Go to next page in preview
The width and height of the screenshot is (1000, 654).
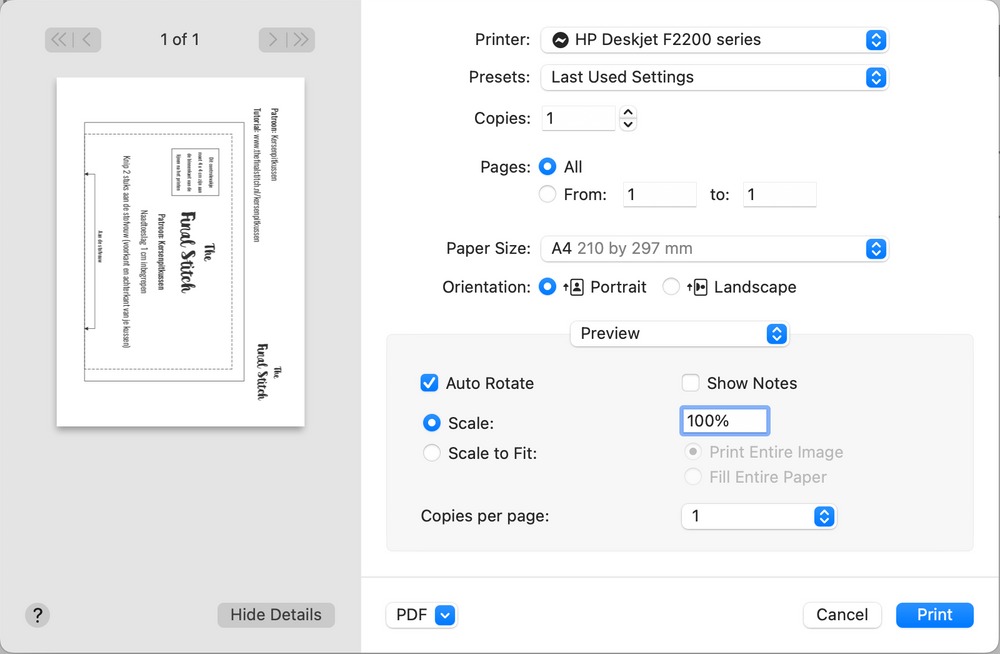point(272,40)
